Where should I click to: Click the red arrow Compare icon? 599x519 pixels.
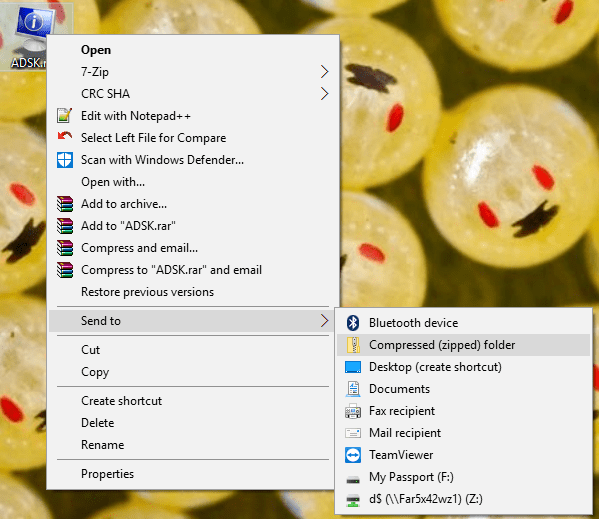pos(65,136)
